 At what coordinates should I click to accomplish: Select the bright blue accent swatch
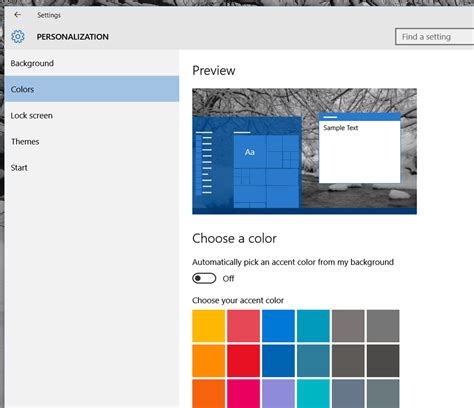[278, 326]
